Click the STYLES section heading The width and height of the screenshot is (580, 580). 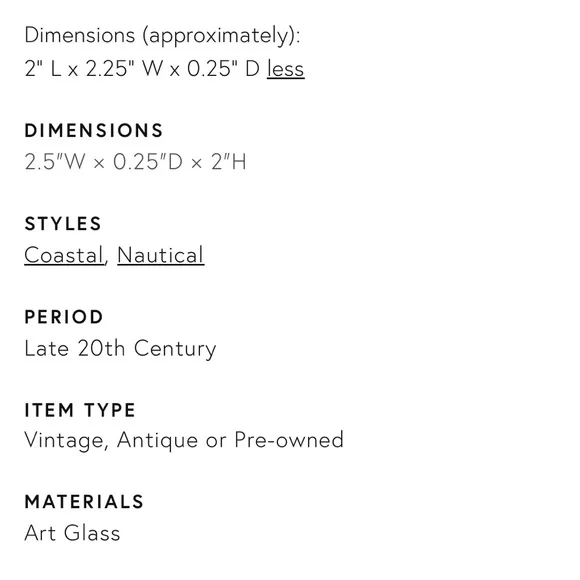pos(63,224)
